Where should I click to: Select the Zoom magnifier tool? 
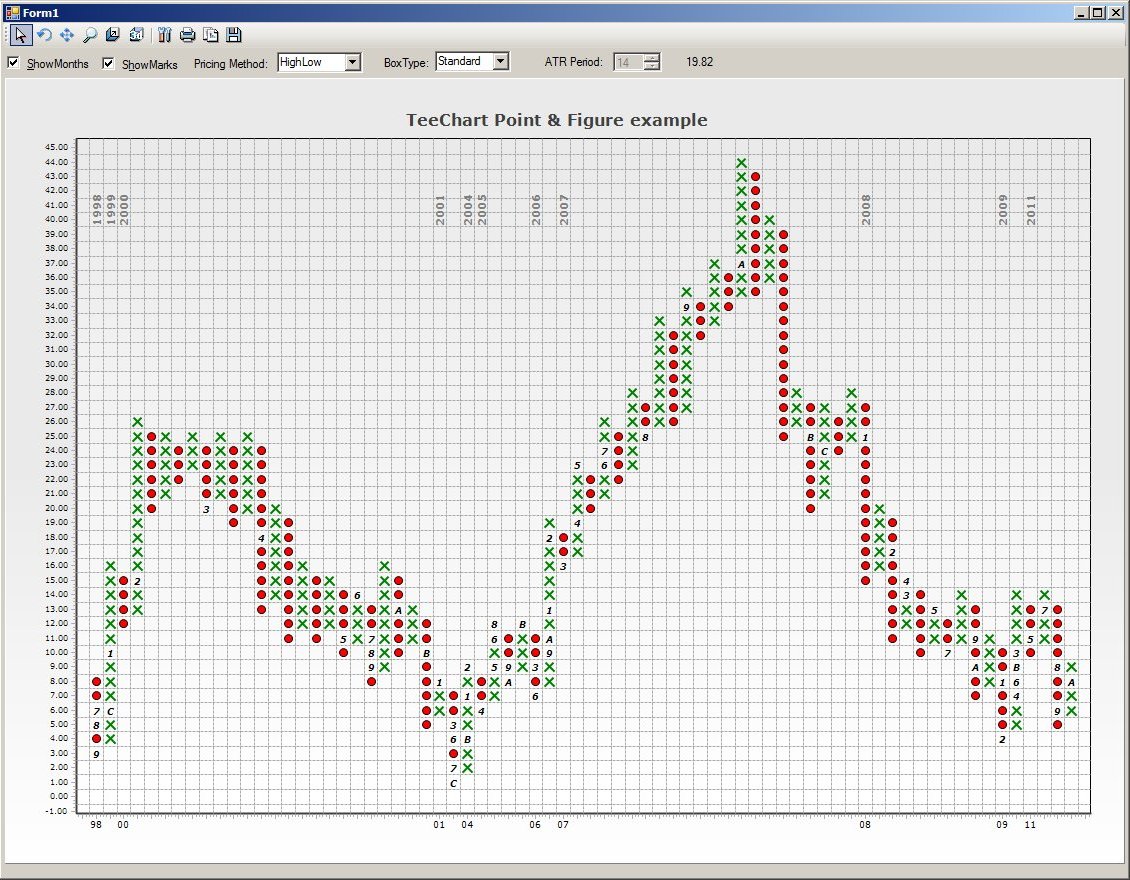[90, 35]
